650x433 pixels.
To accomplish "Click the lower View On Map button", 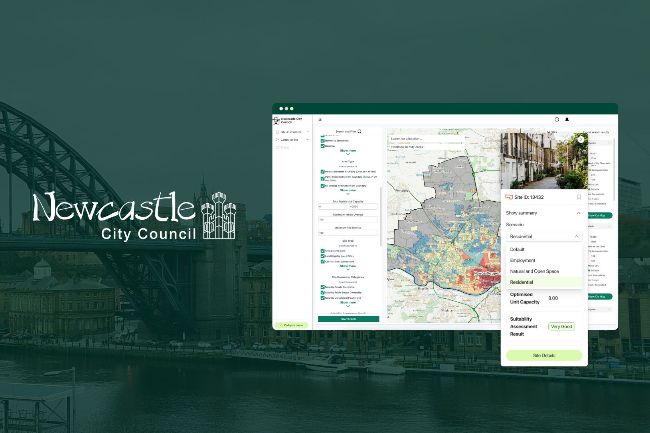I will [x=599, y=297].
